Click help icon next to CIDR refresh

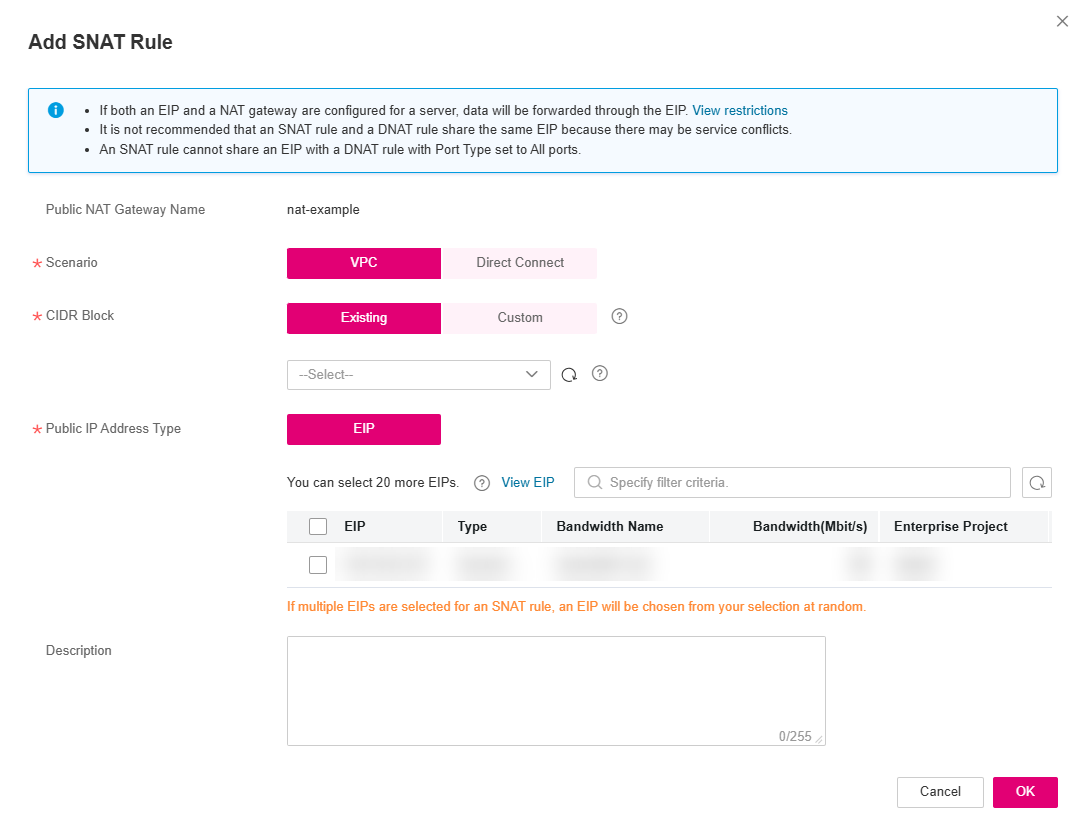coord(600,373)
